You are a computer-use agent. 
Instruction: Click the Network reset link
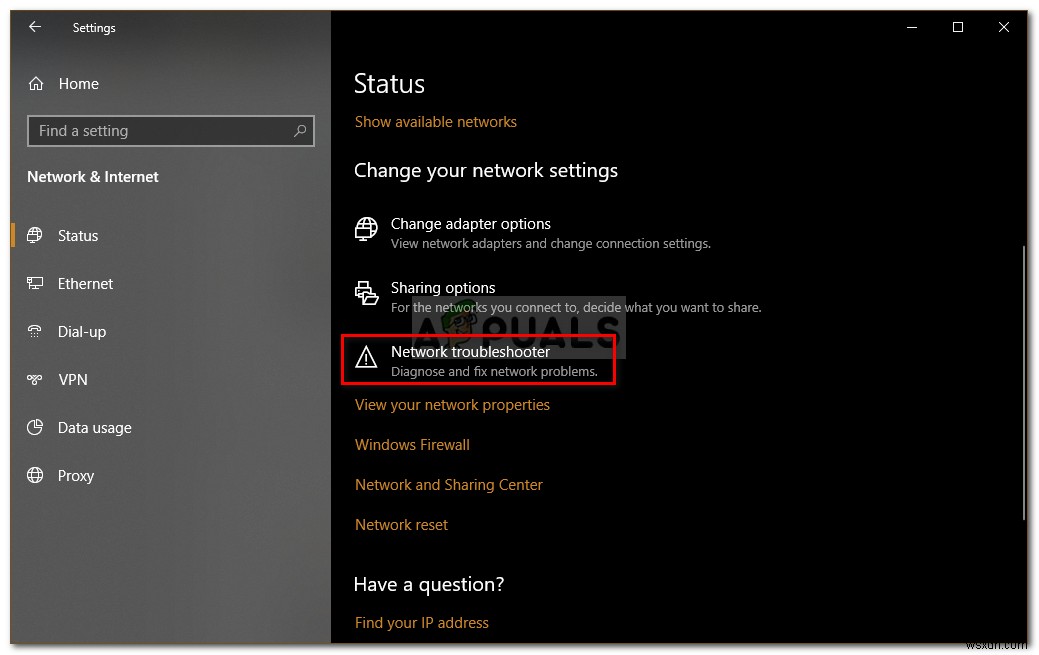[401, 525]
